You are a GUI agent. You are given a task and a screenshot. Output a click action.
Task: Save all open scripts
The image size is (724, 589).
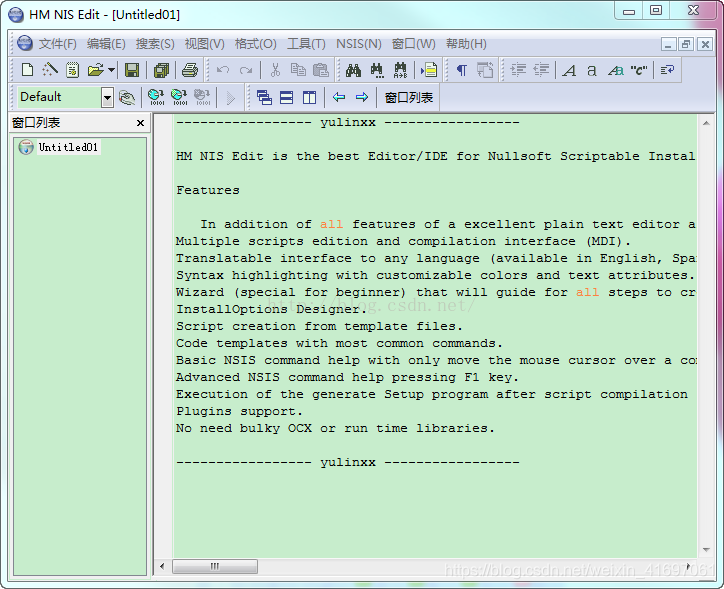(162, 70)
